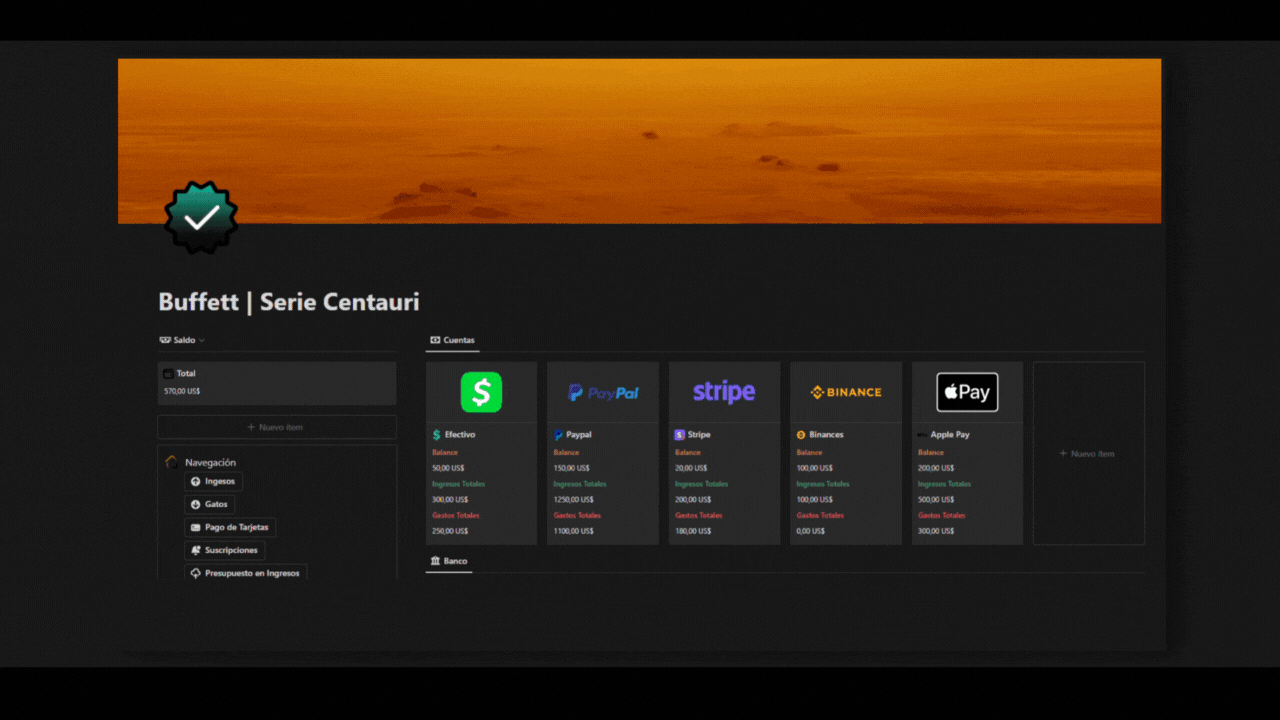Select Efectivo balance value 50,00 US$
The image size is (1280, 720).
(x=448, y=468)
